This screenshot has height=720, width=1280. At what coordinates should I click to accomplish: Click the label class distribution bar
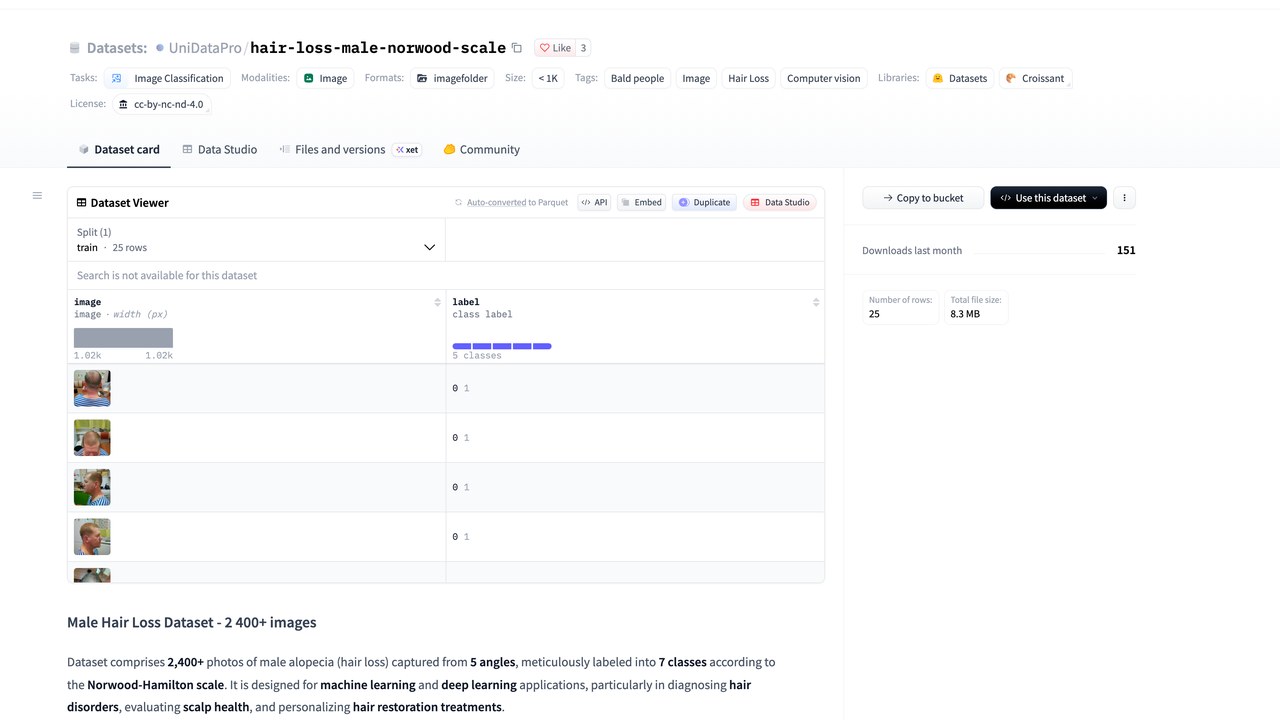point(502,346)
